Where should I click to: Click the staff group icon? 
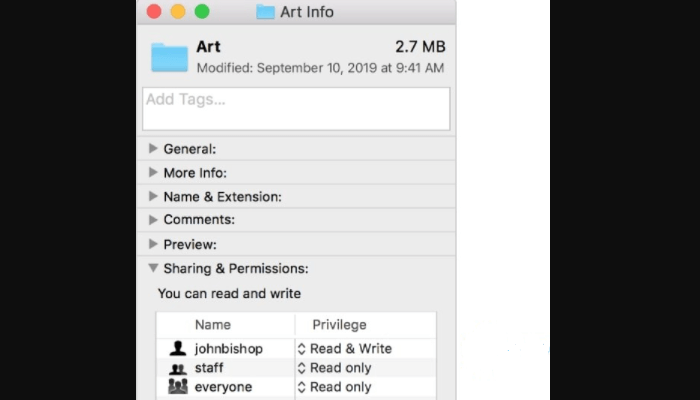point(178,369)
